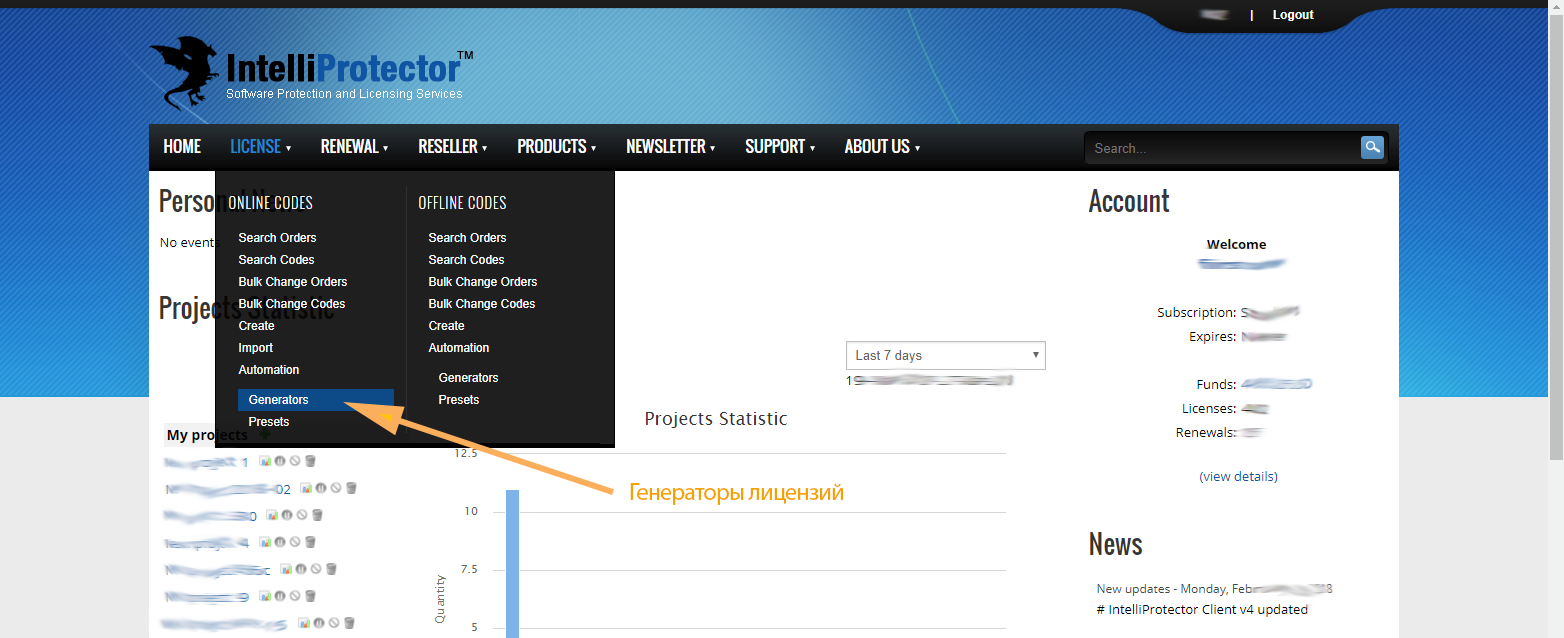This screenshot has width=1564, height=638.
Task: Delete the first project ending in 1
Action: [x=310, y=461]
